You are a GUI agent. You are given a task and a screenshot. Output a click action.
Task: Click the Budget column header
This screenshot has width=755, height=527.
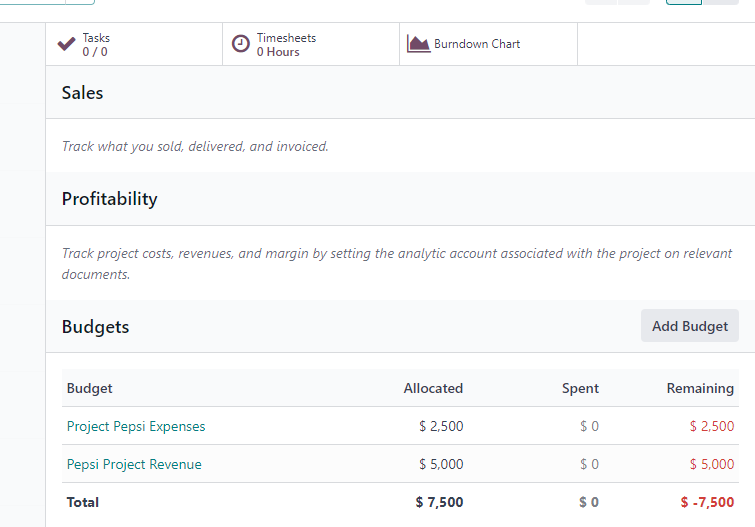point(90,388)
